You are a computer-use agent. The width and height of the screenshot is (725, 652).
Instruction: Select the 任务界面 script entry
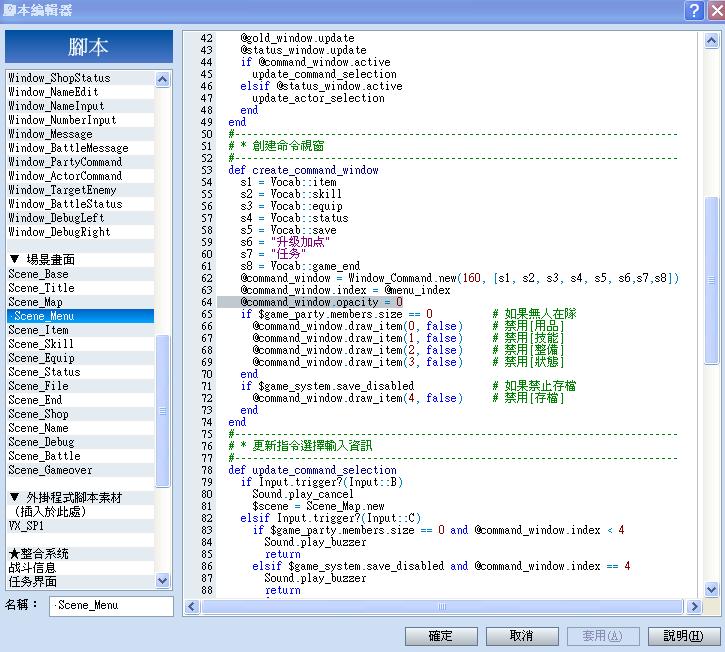(80, 581)
